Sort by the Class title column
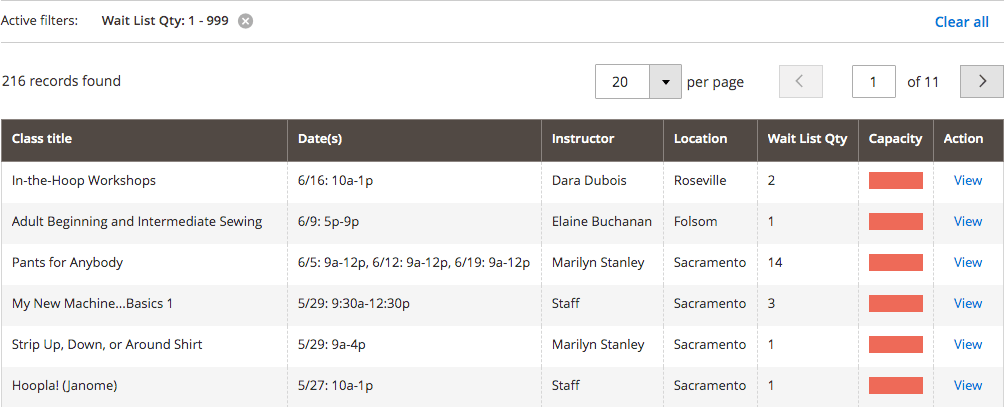Screen dimensions: 1005x407 click(42, 139)
